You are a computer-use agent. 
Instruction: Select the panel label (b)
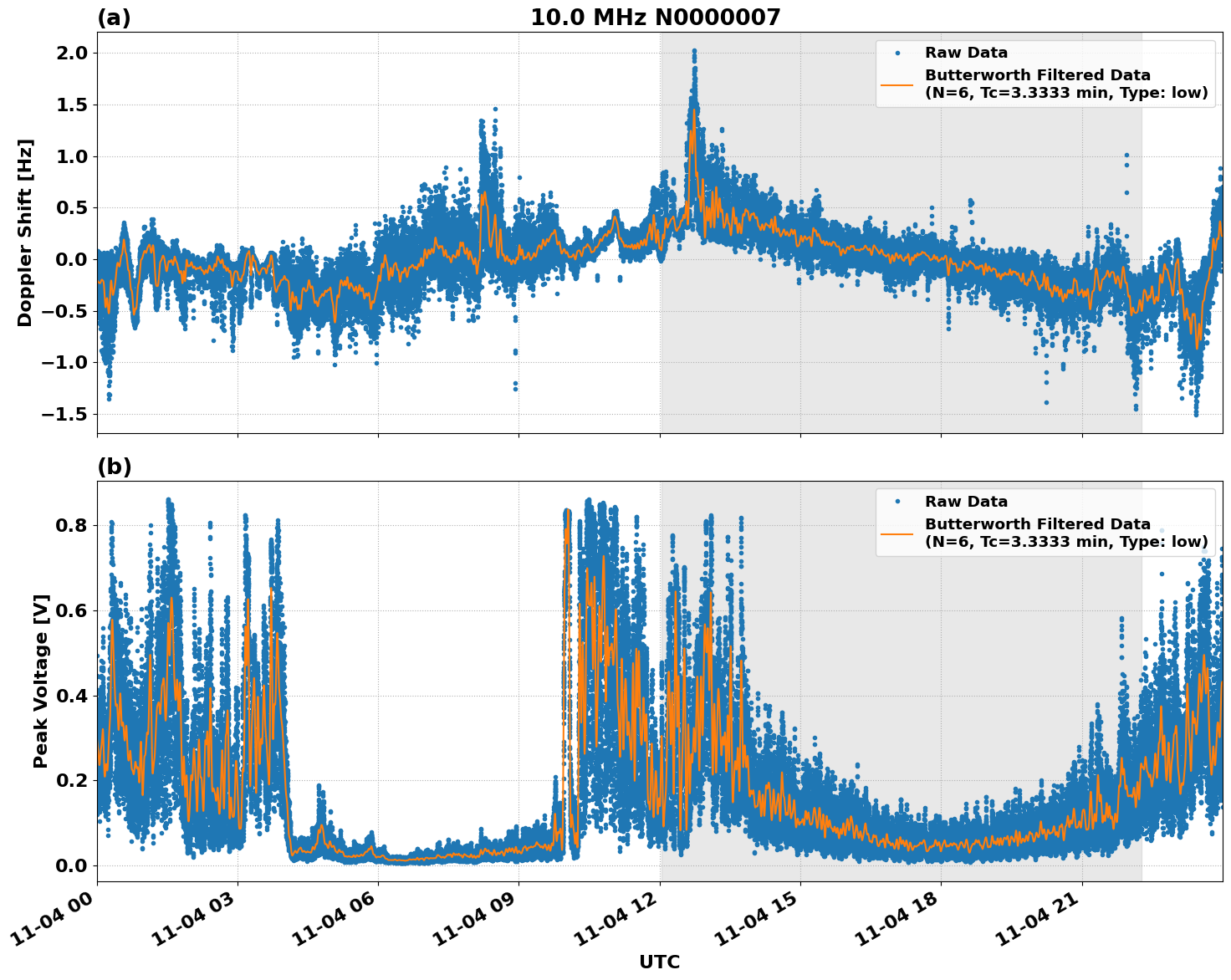tap(115, 466)
